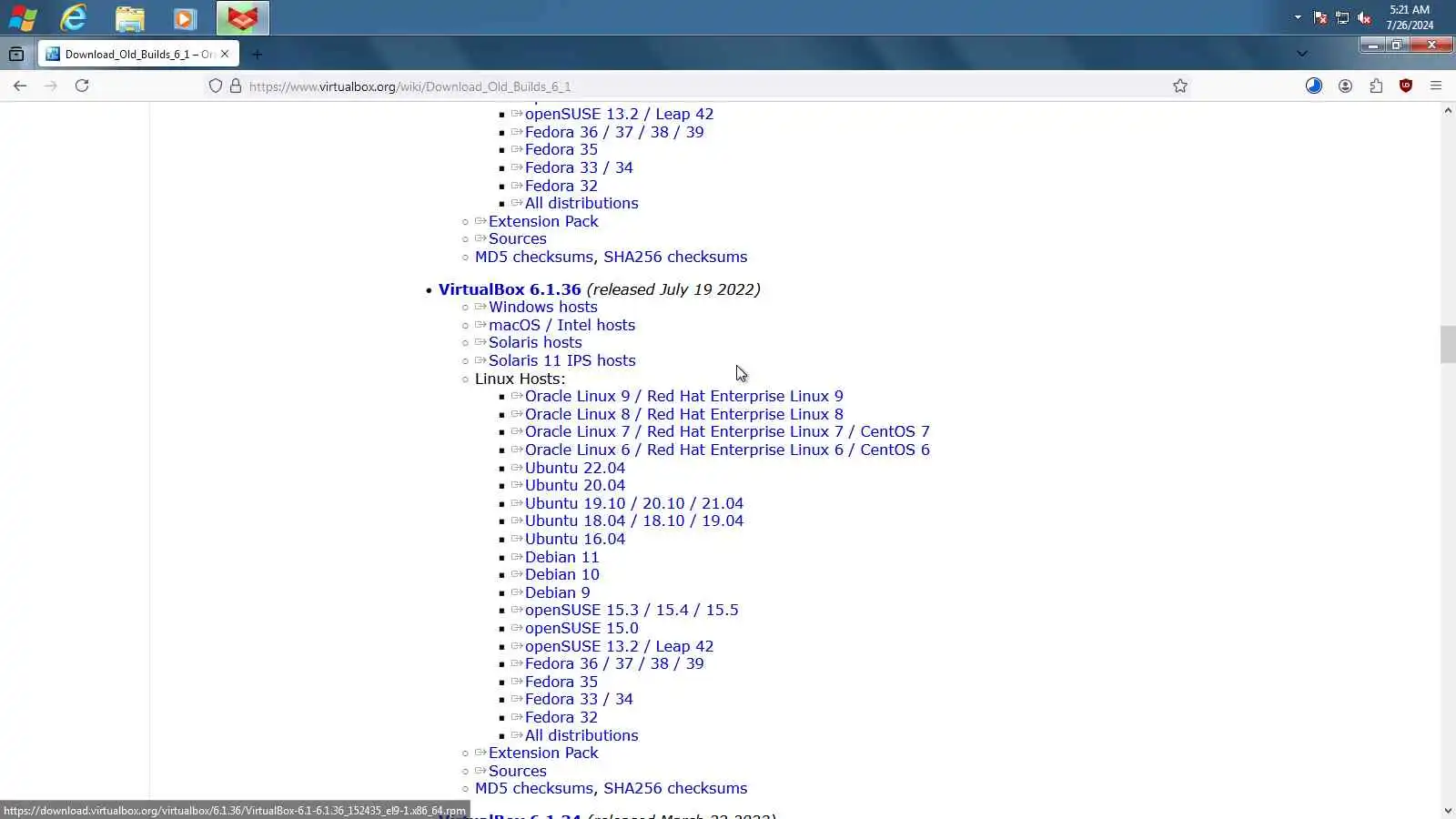Open the Windows Start menu

point(23,17)
